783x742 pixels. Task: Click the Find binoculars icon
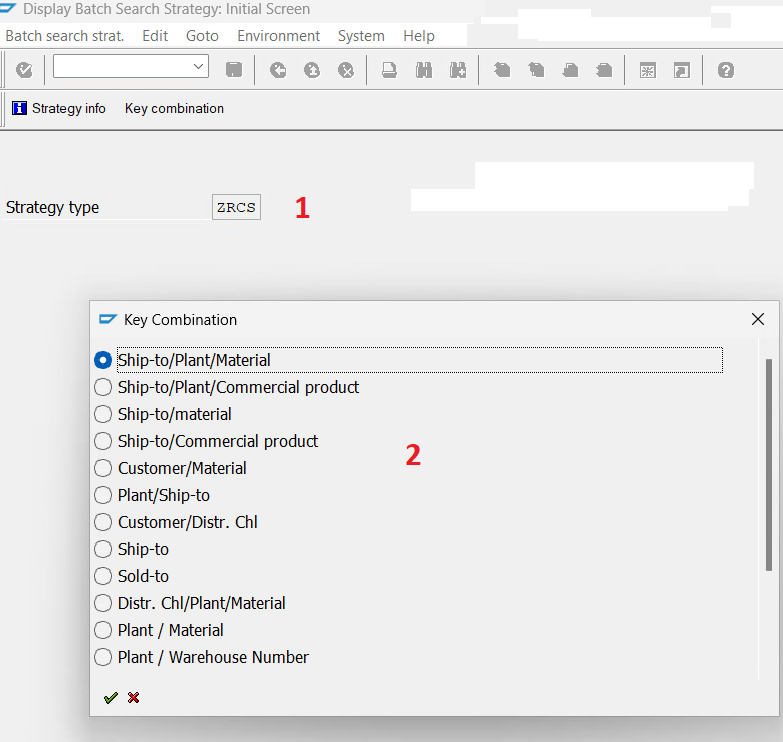click(424, 70)
